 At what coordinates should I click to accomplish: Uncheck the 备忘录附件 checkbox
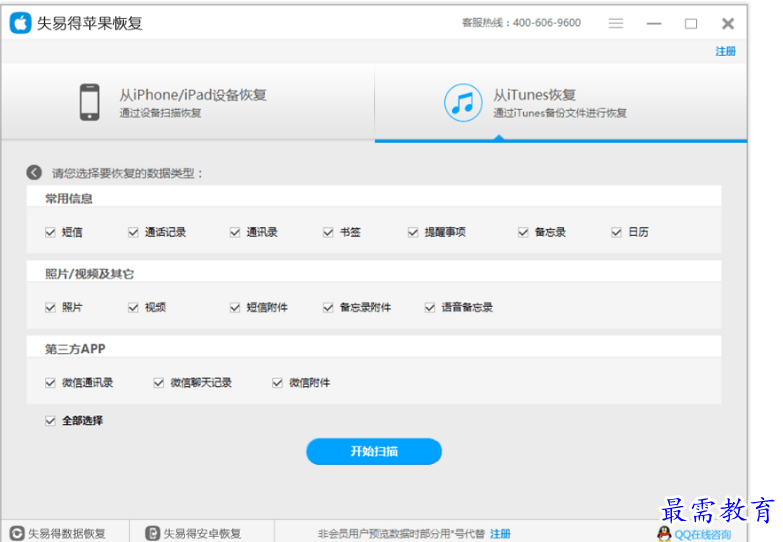[x=328, y=307]
